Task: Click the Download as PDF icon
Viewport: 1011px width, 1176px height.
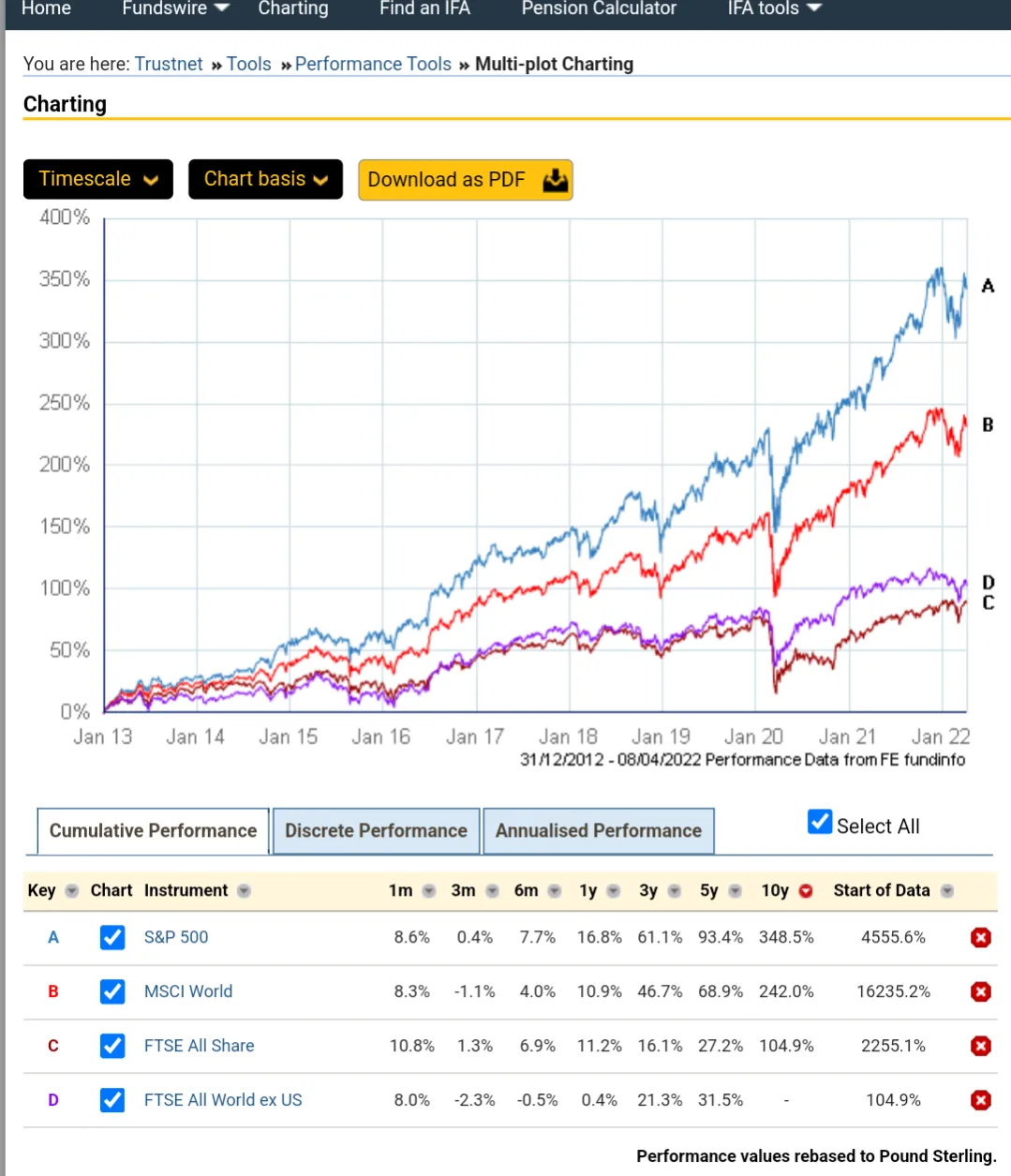Action: (x=555, y=180)
